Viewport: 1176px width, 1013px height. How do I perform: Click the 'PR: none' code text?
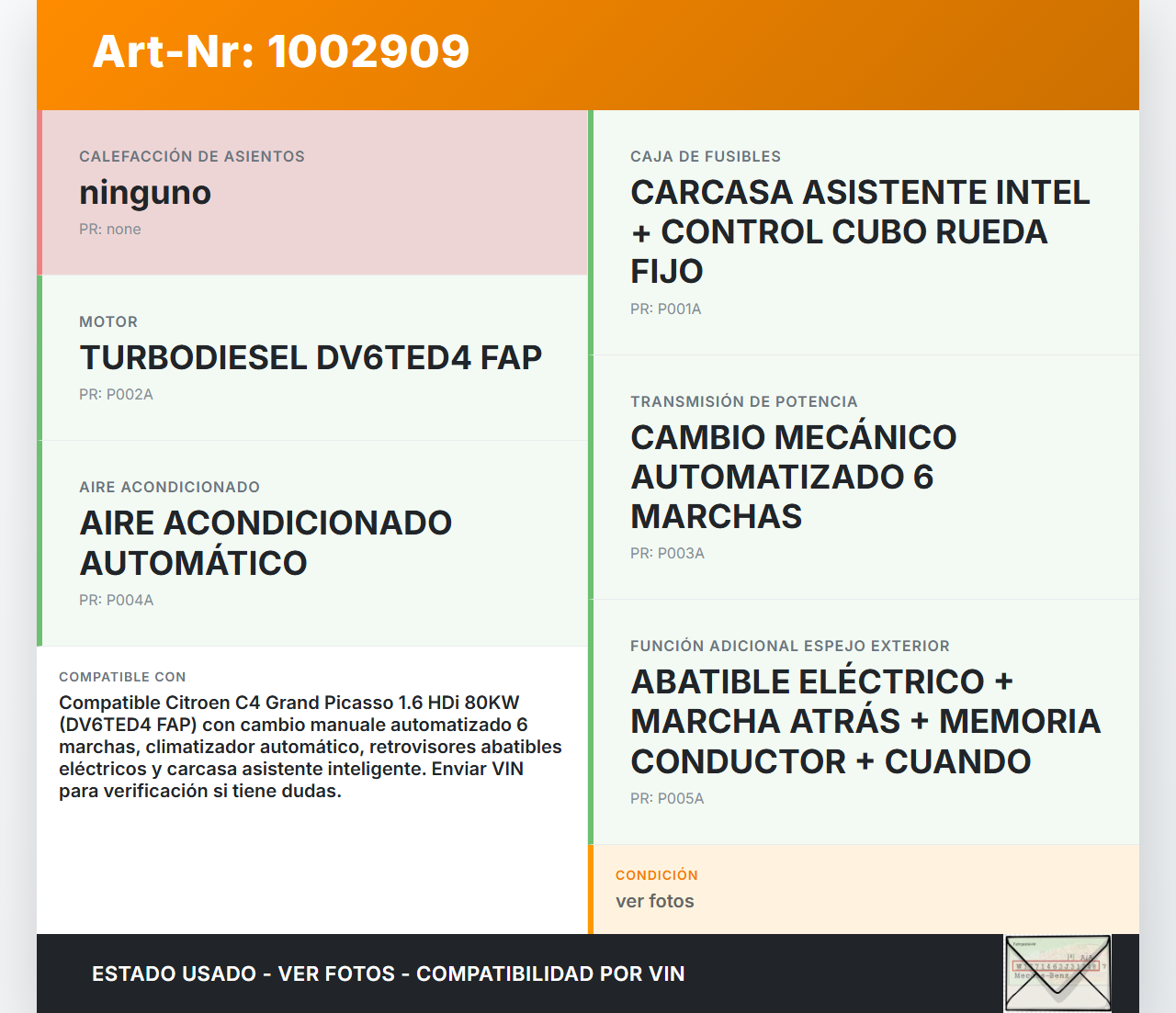pyautogui.click(x=110, y=230)
